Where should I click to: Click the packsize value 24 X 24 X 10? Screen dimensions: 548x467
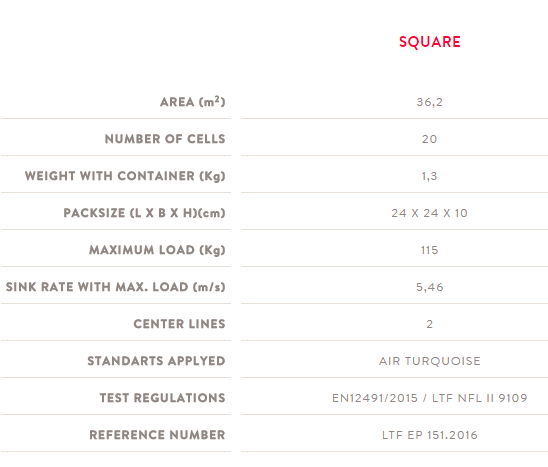430,213
